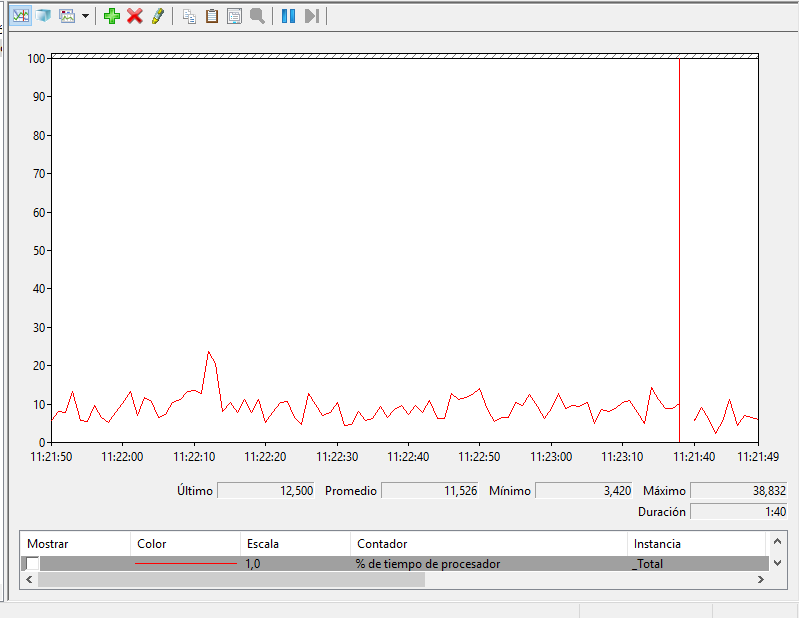Image resolution: width=799 pixels, height=618 pixels.
Task: Click the 100 value on the vertical axis
Action: tap(36, 59)
